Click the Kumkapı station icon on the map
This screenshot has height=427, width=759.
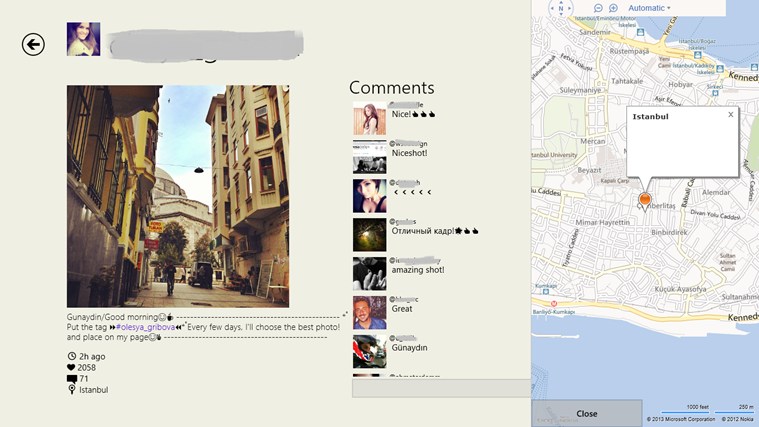(x=546, y=292)
